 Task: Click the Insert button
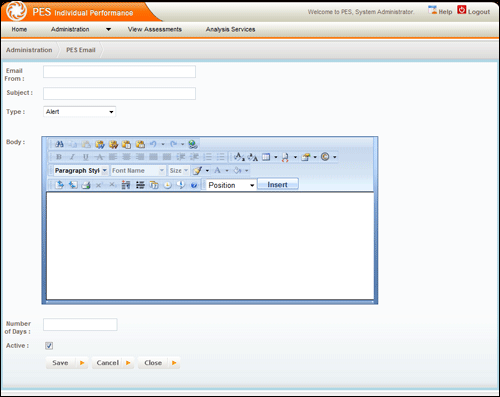(x=278, y=185)
